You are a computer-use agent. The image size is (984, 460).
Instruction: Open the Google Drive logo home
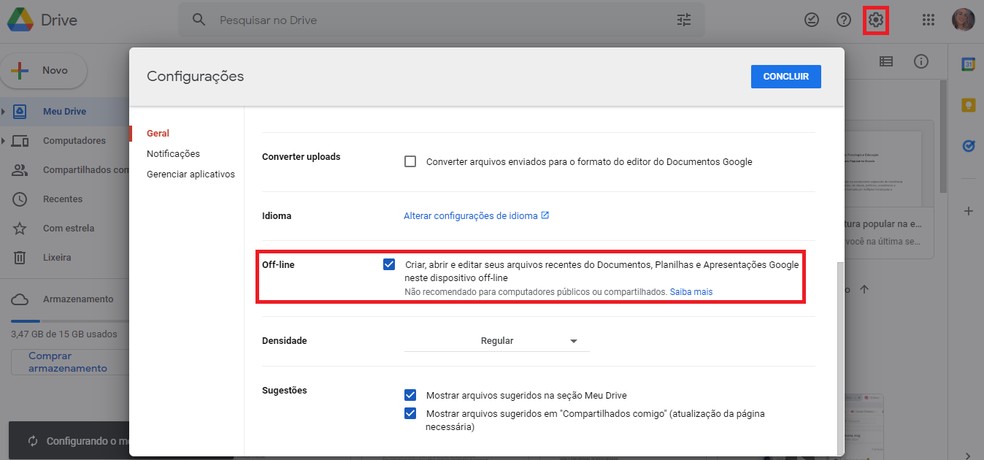(x=20, y=20)
